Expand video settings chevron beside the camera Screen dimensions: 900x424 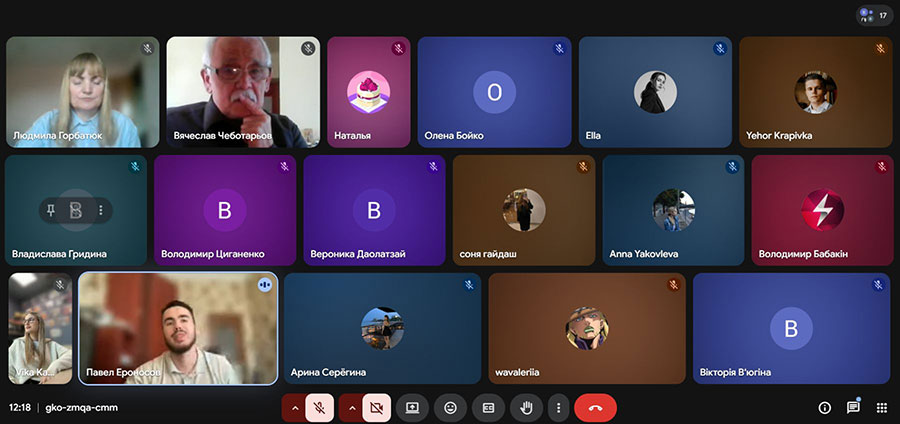352,408
